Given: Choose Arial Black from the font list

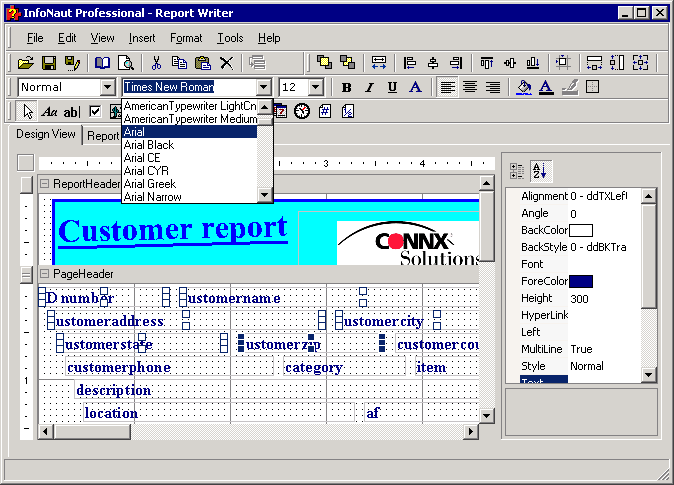Looking at the screenshot, I should click(x=190, y=145).
